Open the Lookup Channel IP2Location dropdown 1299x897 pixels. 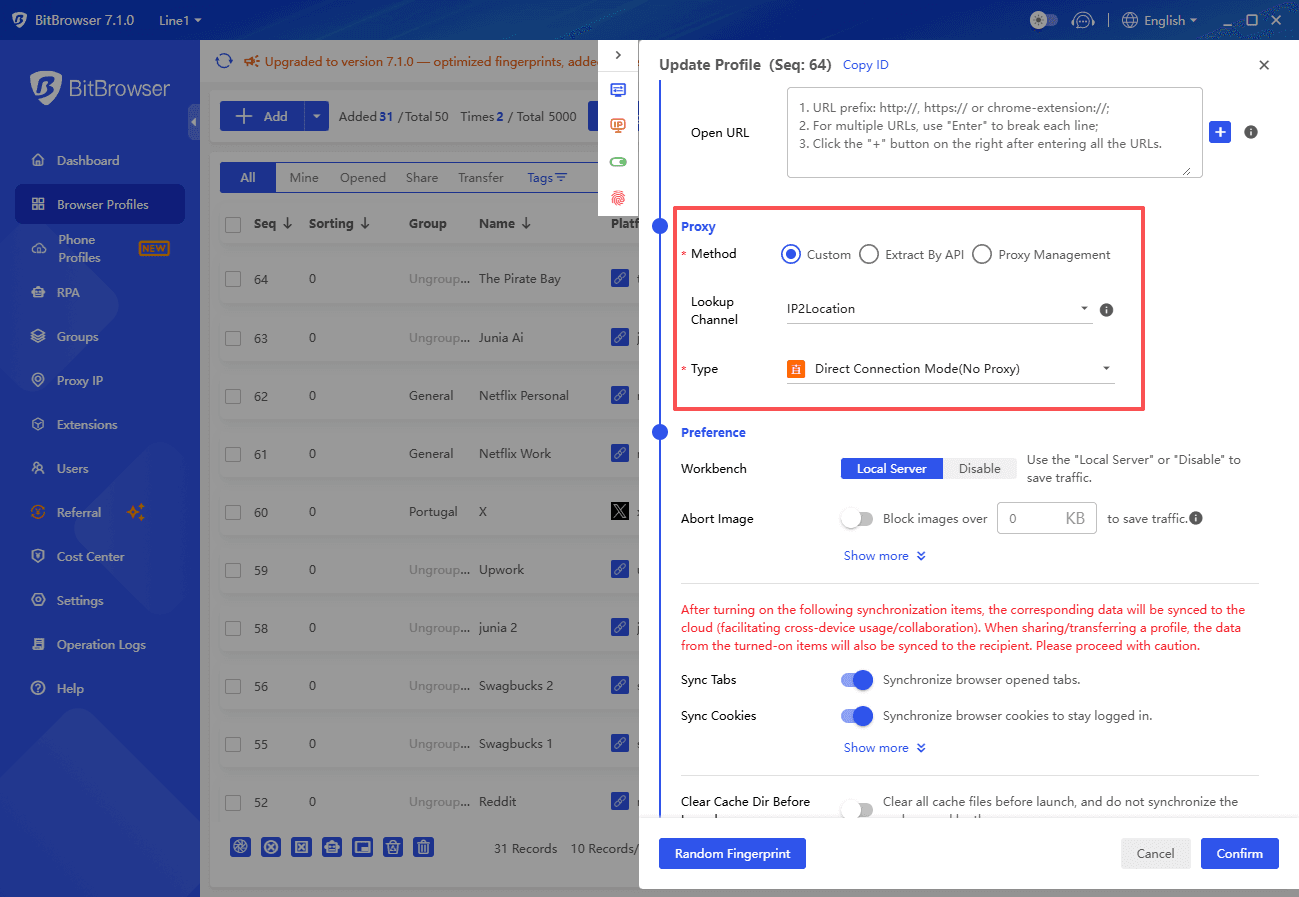940,309
